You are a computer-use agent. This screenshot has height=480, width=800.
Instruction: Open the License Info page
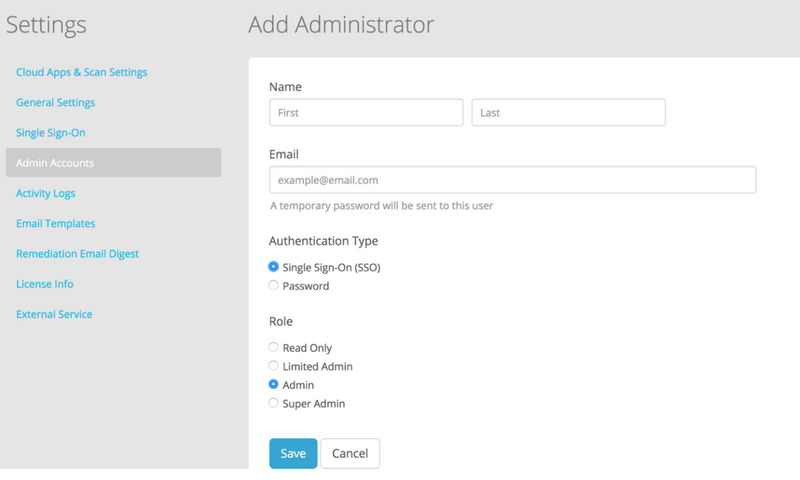tap(45, 284)
